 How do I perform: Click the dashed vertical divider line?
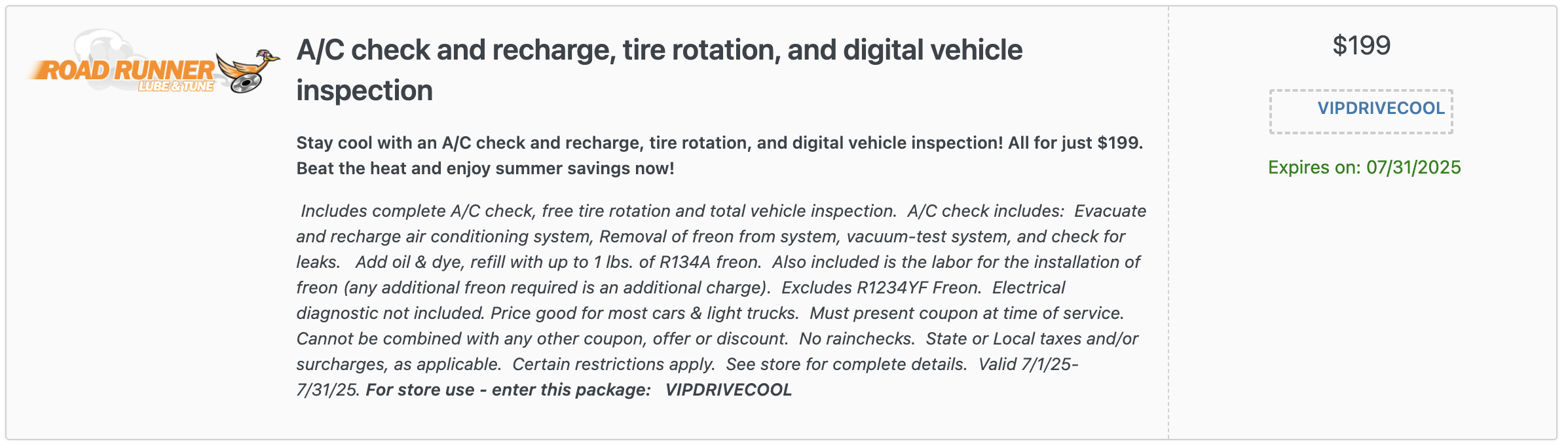click(1168, 223)
